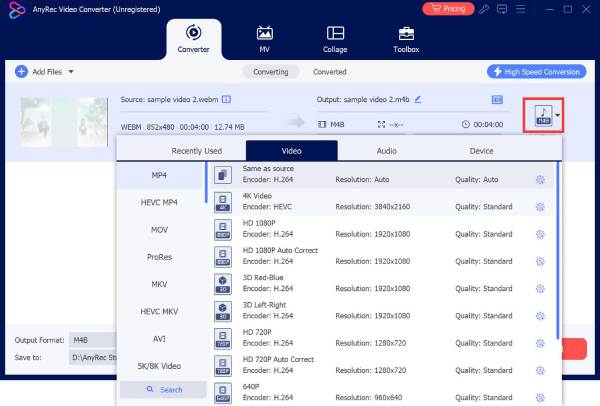600x406 pixels.
Task: Click the 4K Video preset icon
Action: click(223, 202)
